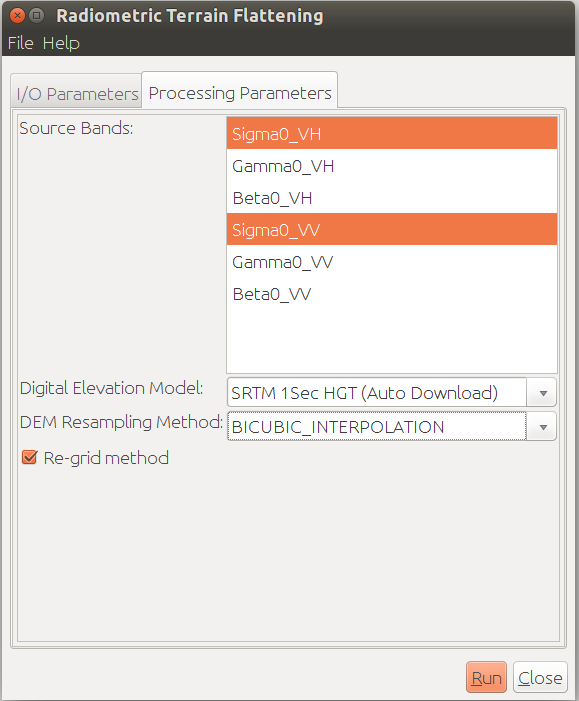Select the Beta0_VV source band

tap(392, 294)
